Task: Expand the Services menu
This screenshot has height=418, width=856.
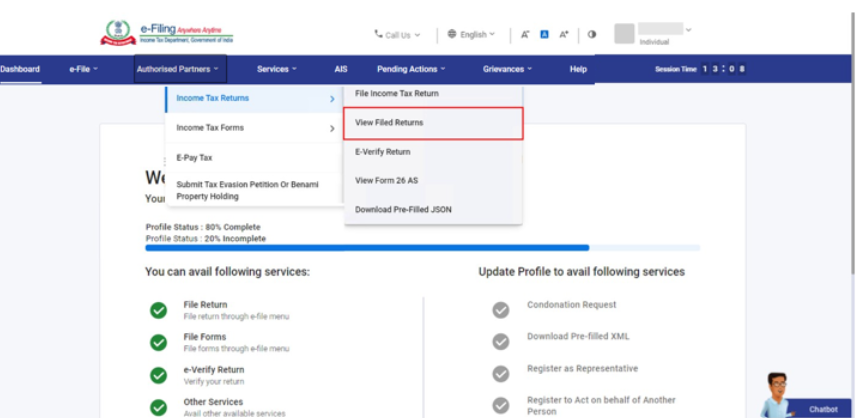Action: coord(277,69)
